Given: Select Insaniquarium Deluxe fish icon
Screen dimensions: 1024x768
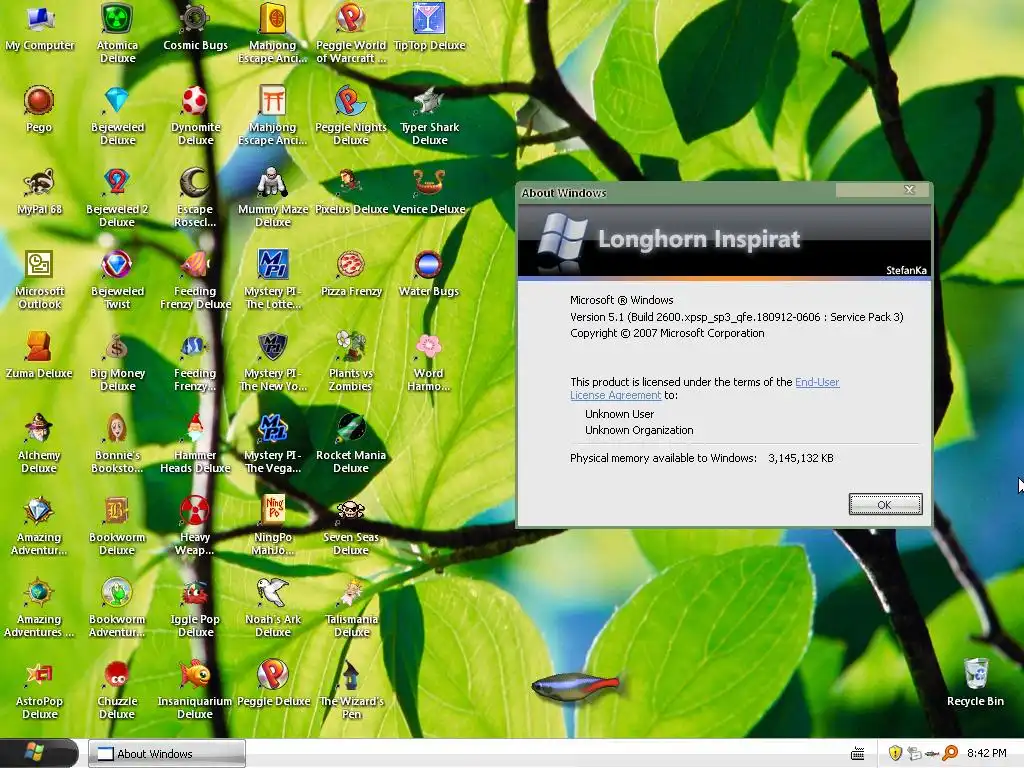Looking at the screenshot, I should (x=195, y=690).
